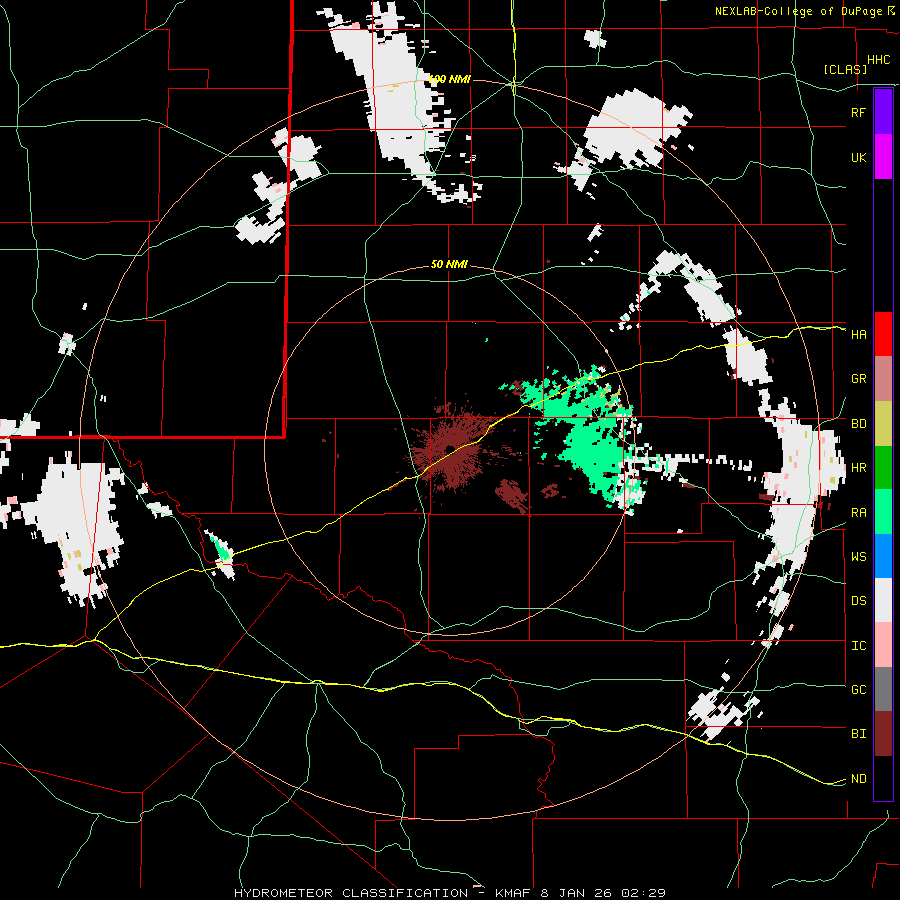Screen dimensions: 900x900
Task: Click the KMAF radar site identifier
Action: [x=514, y=893]
